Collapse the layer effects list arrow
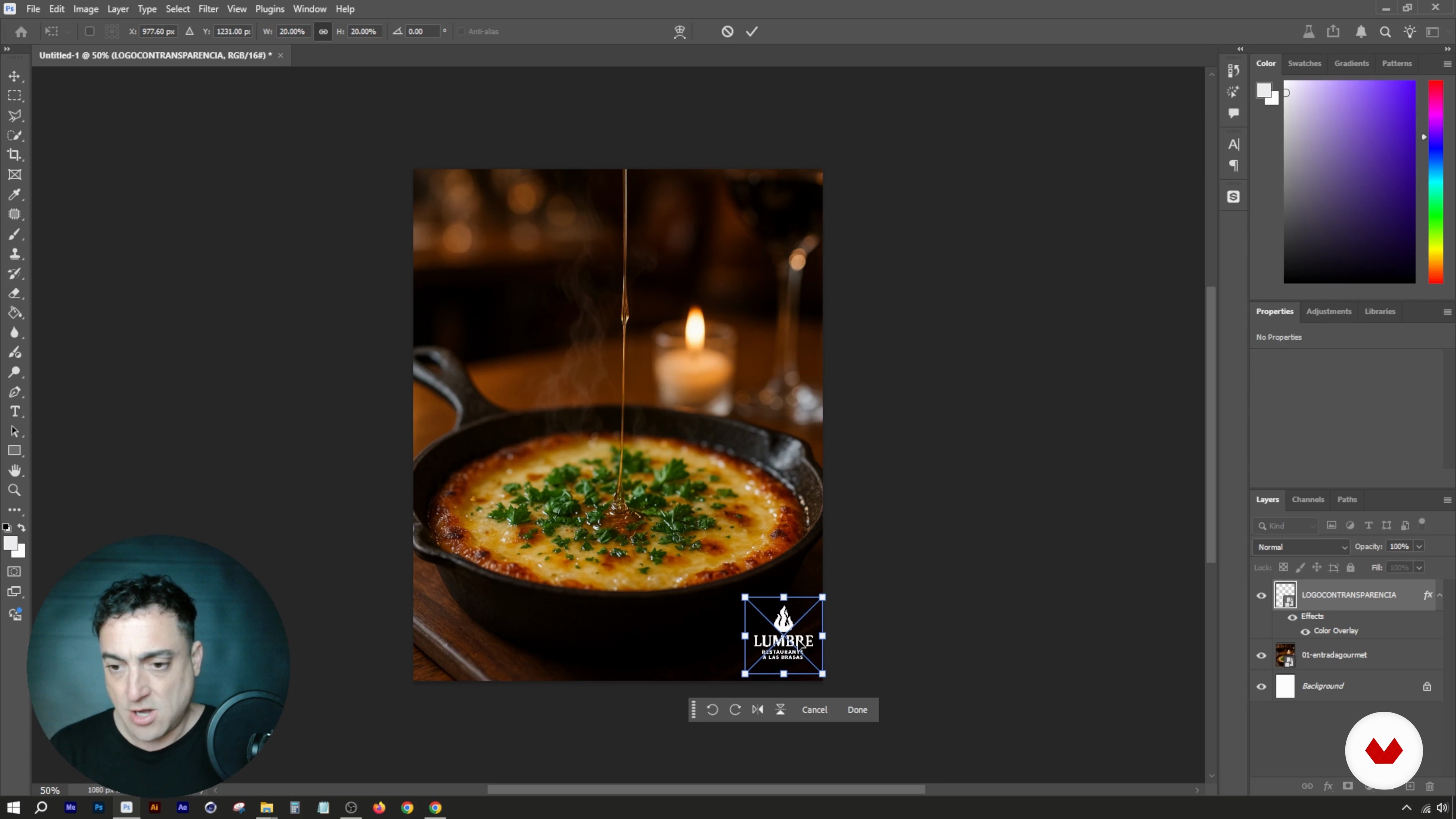The width and height of the screenshot is (1456, 819). (x=1440, y=595)
